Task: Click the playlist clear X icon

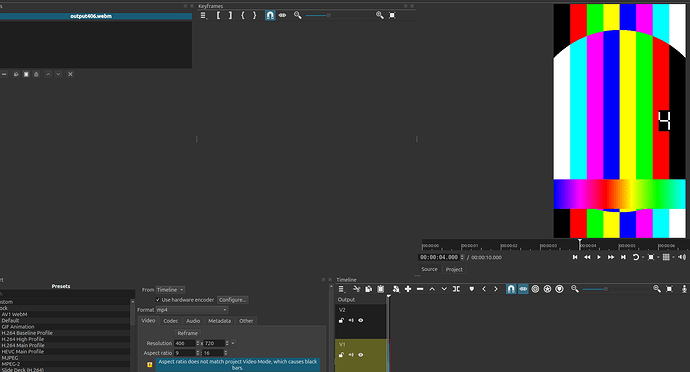Action: pyautogui.click(x=70, y=74)
